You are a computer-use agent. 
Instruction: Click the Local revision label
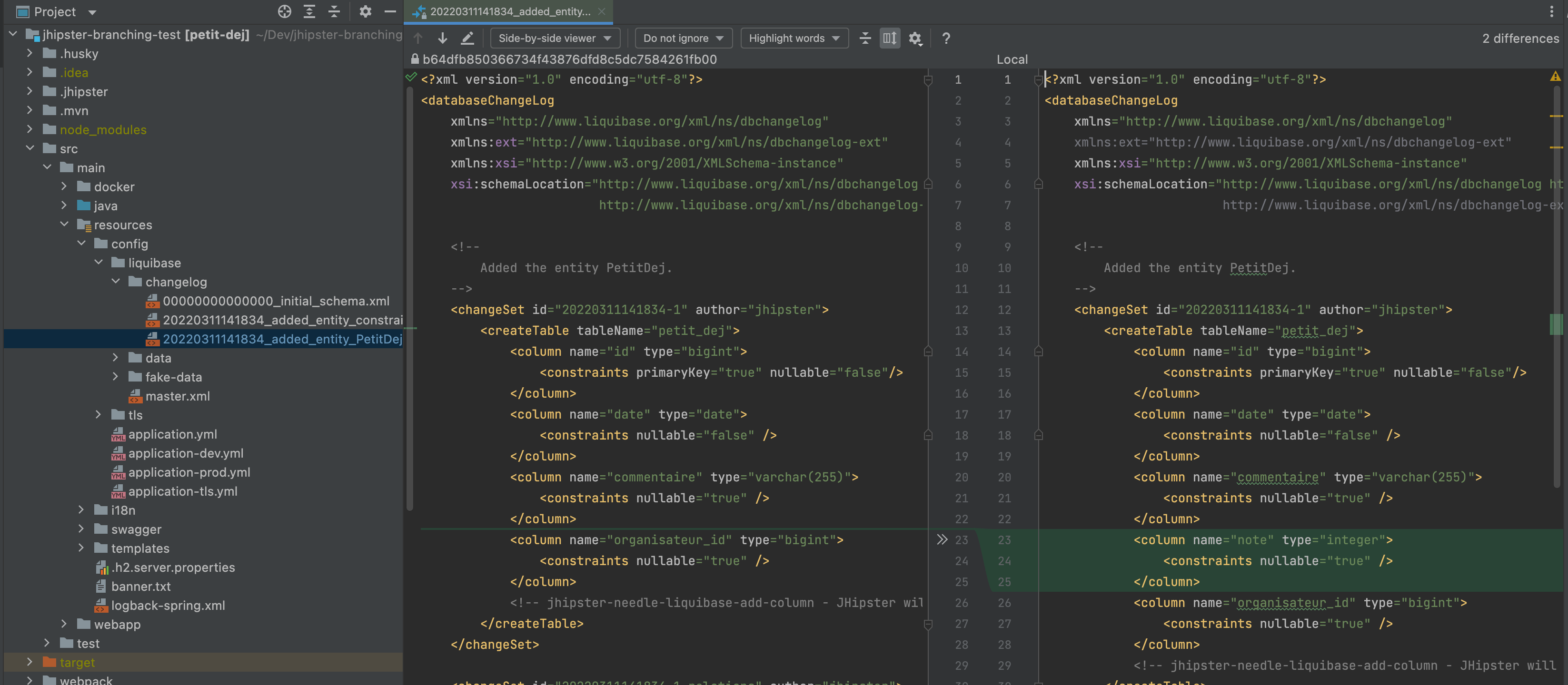(1012, 59)
